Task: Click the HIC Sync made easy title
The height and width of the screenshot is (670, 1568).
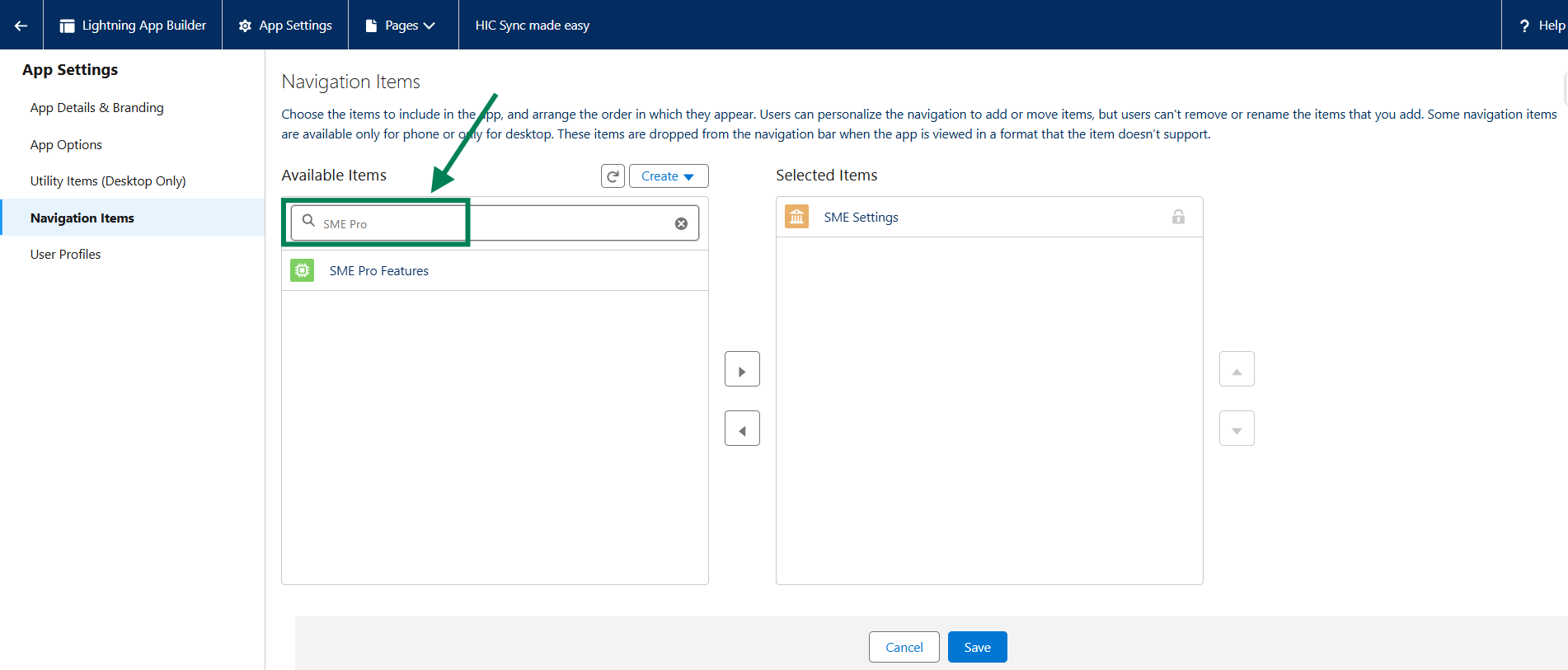Action: (x=533, y=26)
